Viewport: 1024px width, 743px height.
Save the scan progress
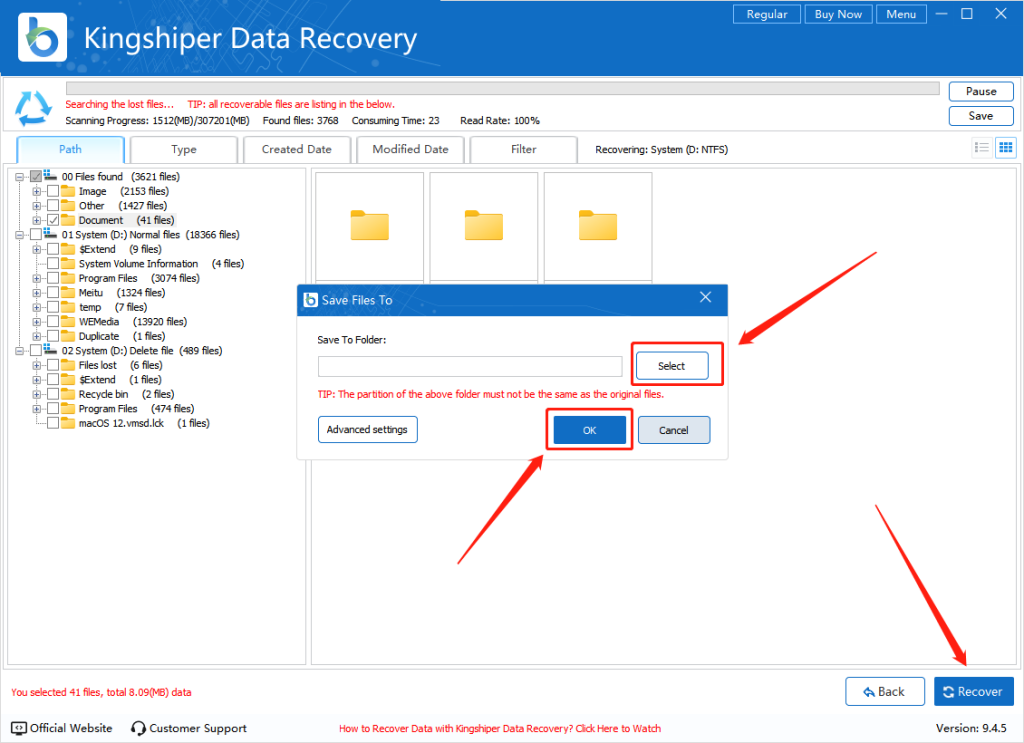point(981,116)
